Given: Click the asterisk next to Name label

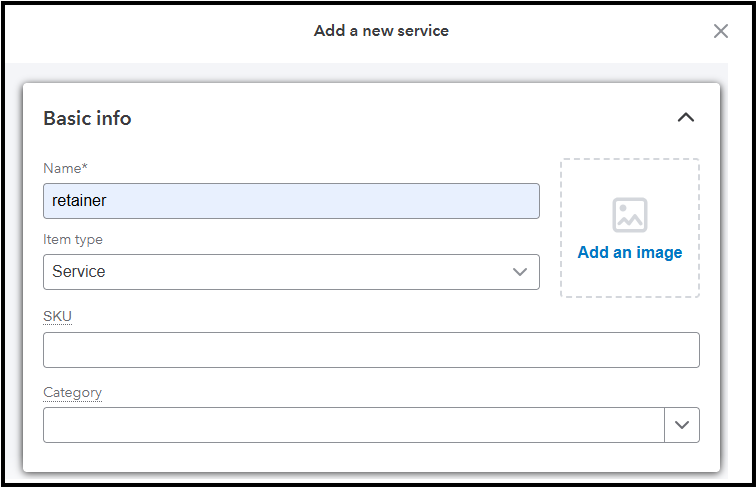Looking at the screenshot, I should point(85,167).
